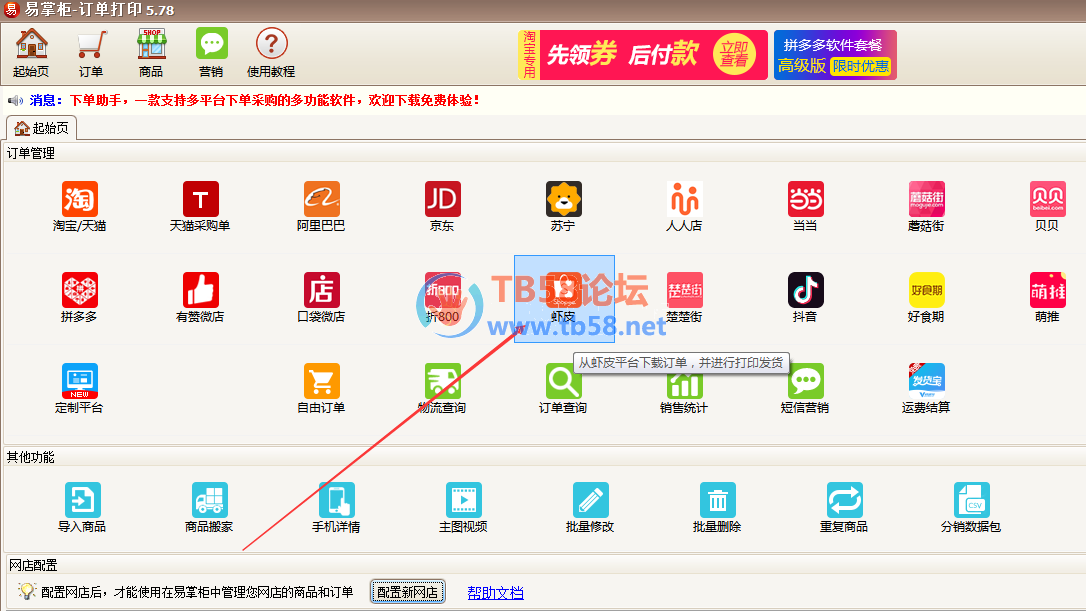This screenshot has height=611, width=1086.
Task: Open the 分销数据包 CSV tool
Action: point(971,508)
